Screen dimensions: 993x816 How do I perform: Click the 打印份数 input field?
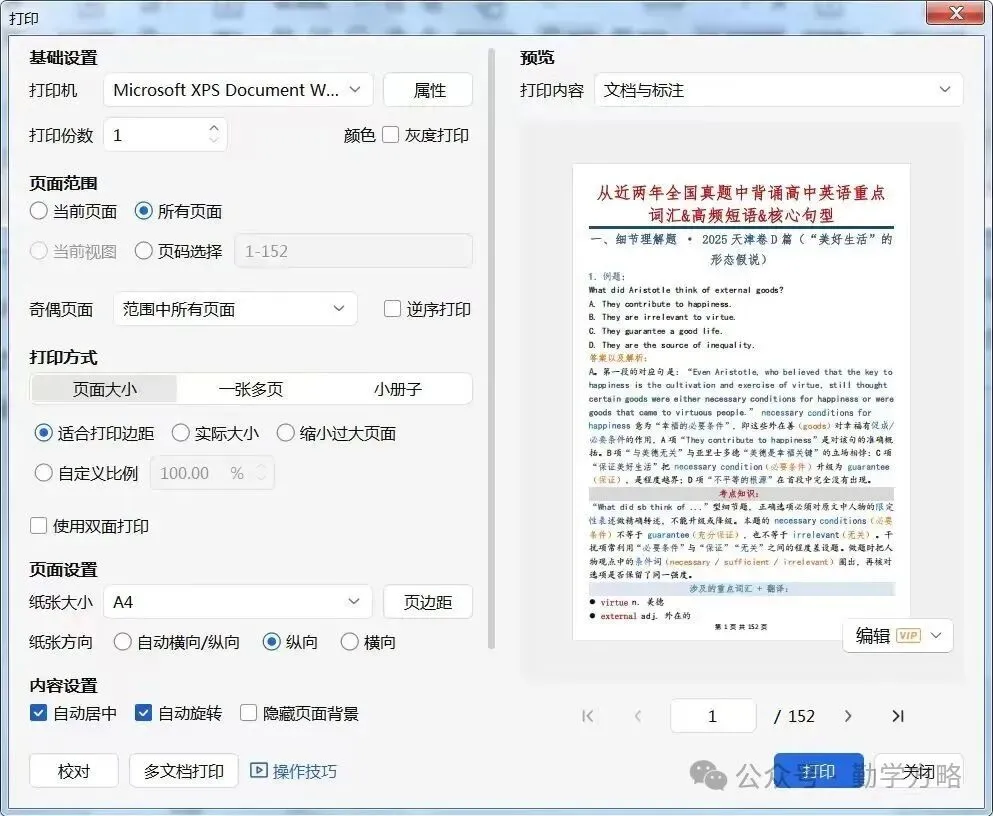coord(165,134)
